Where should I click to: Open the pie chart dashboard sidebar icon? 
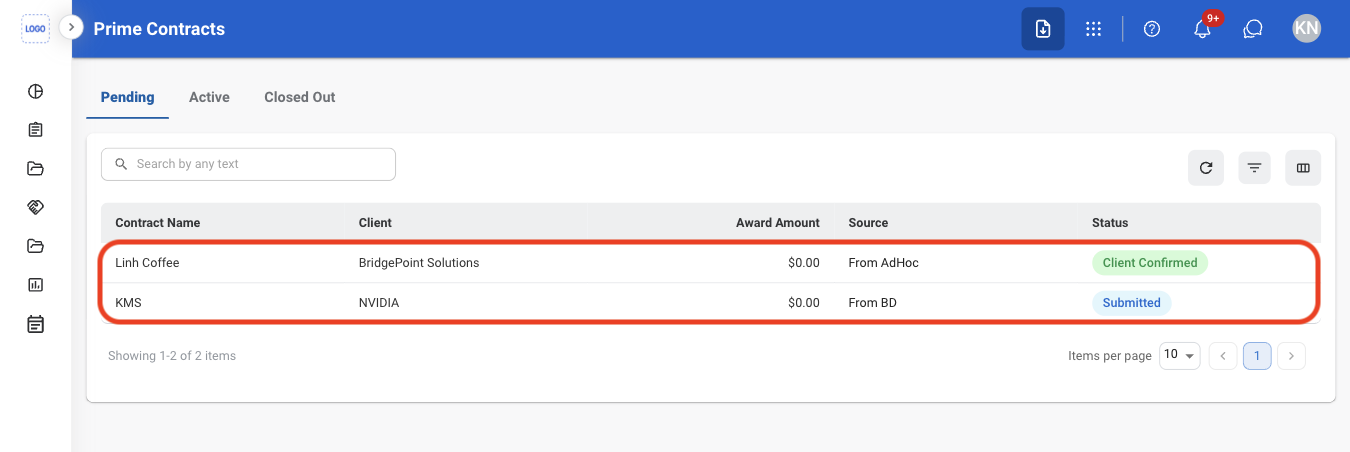[x=36, y=92]
